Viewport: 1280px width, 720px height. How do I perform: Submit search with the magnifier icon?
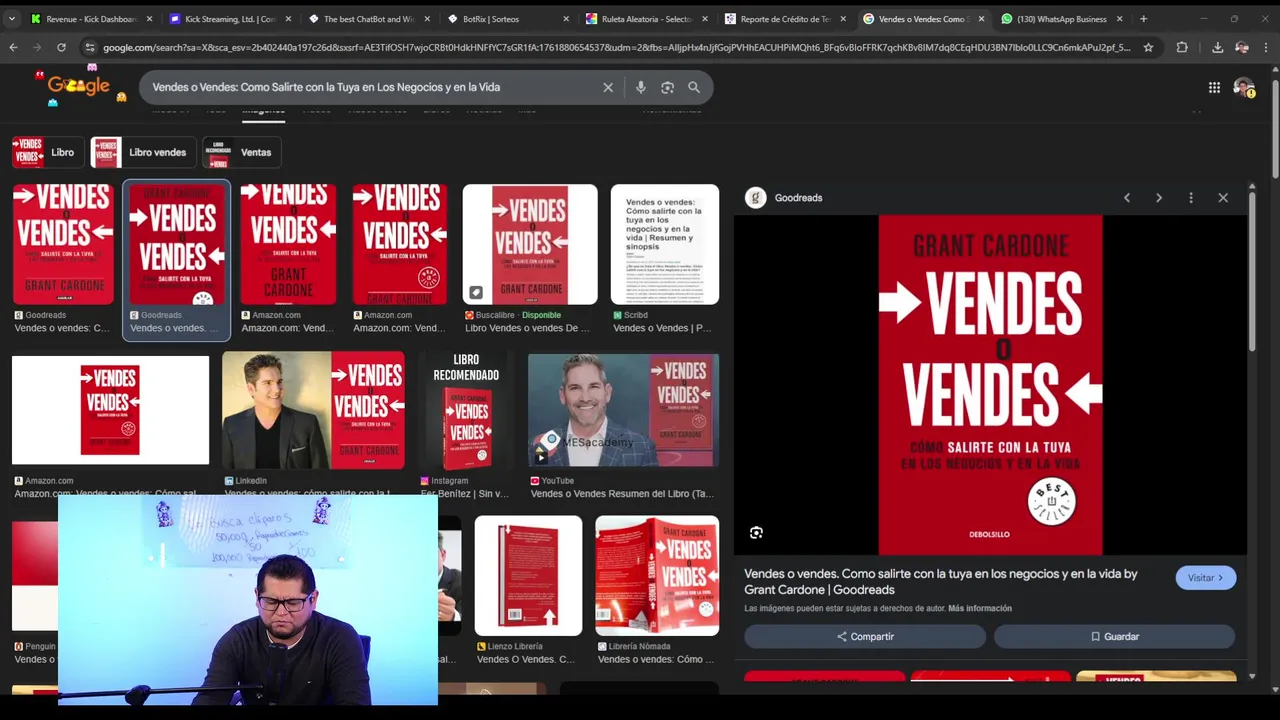(694, 87)
